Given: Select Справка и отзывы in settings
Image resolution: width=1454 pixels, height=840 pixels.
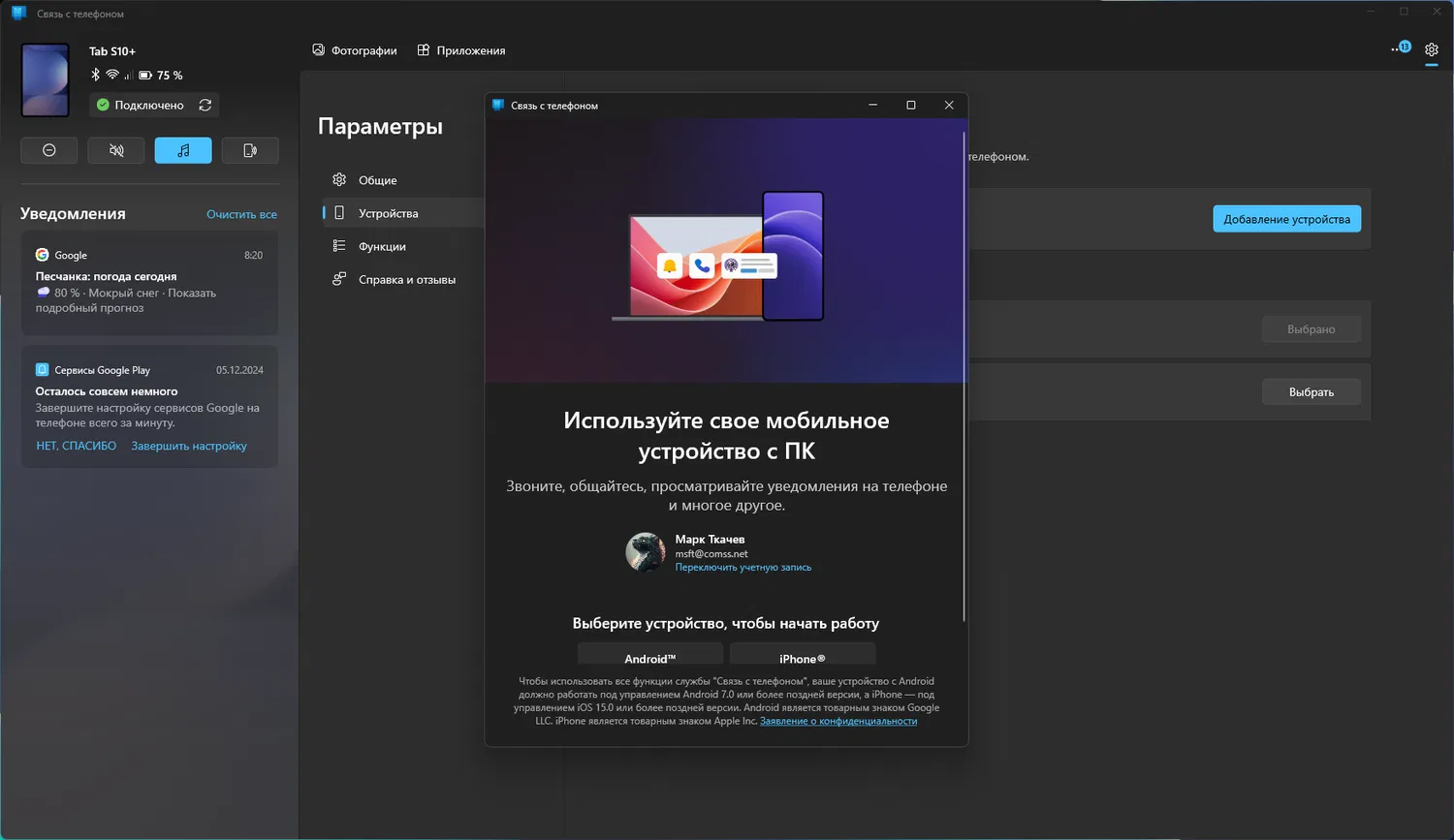Looking at the screenshot, I should 403,279.
